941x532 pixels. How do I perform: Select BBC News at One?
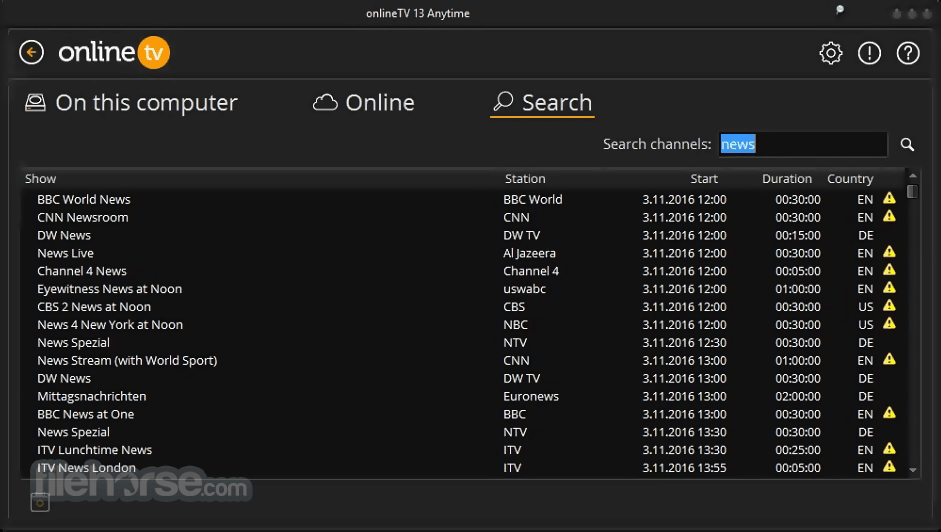point(85,414)
